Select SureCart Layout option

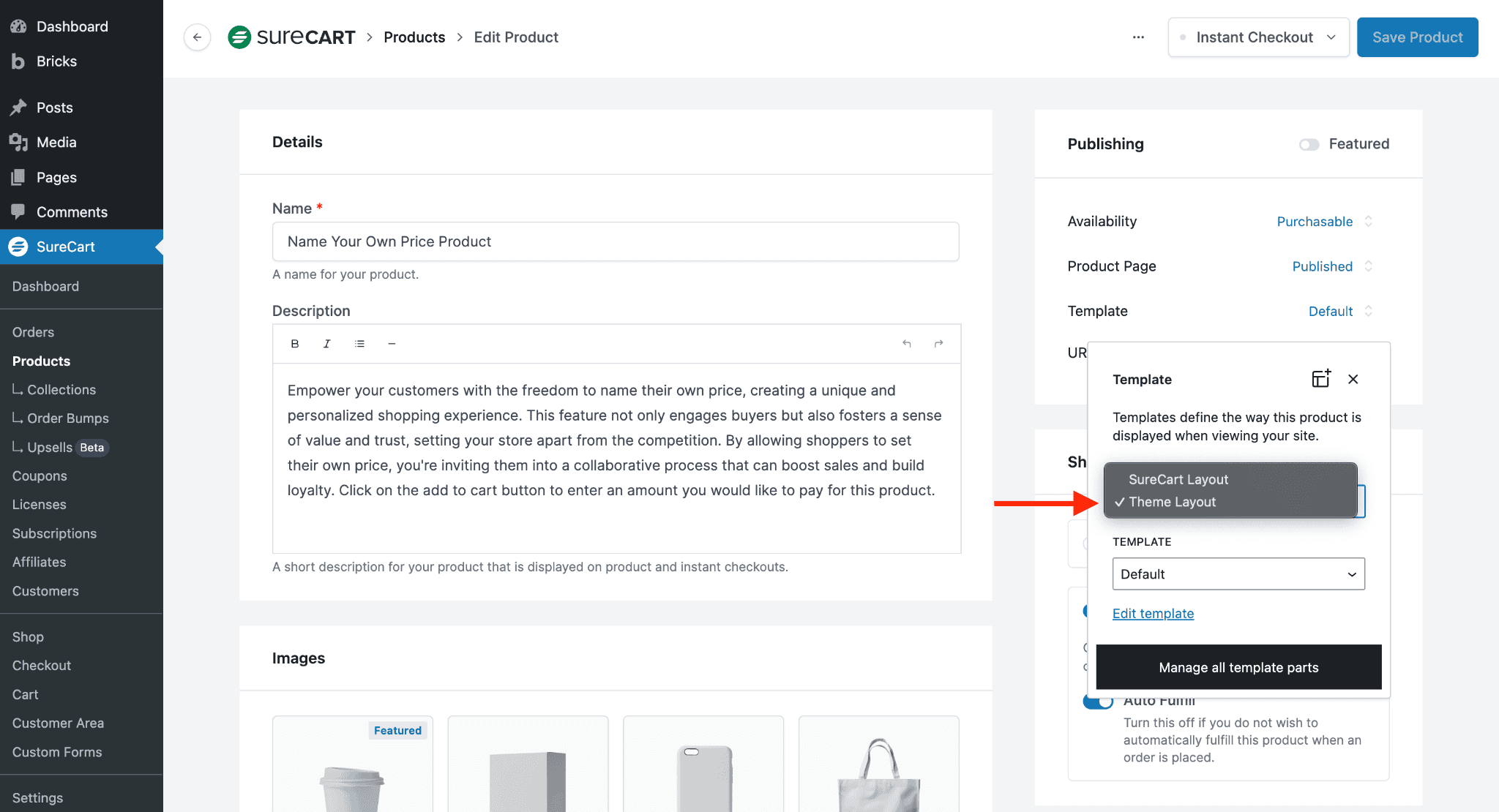click(1178, 479)
